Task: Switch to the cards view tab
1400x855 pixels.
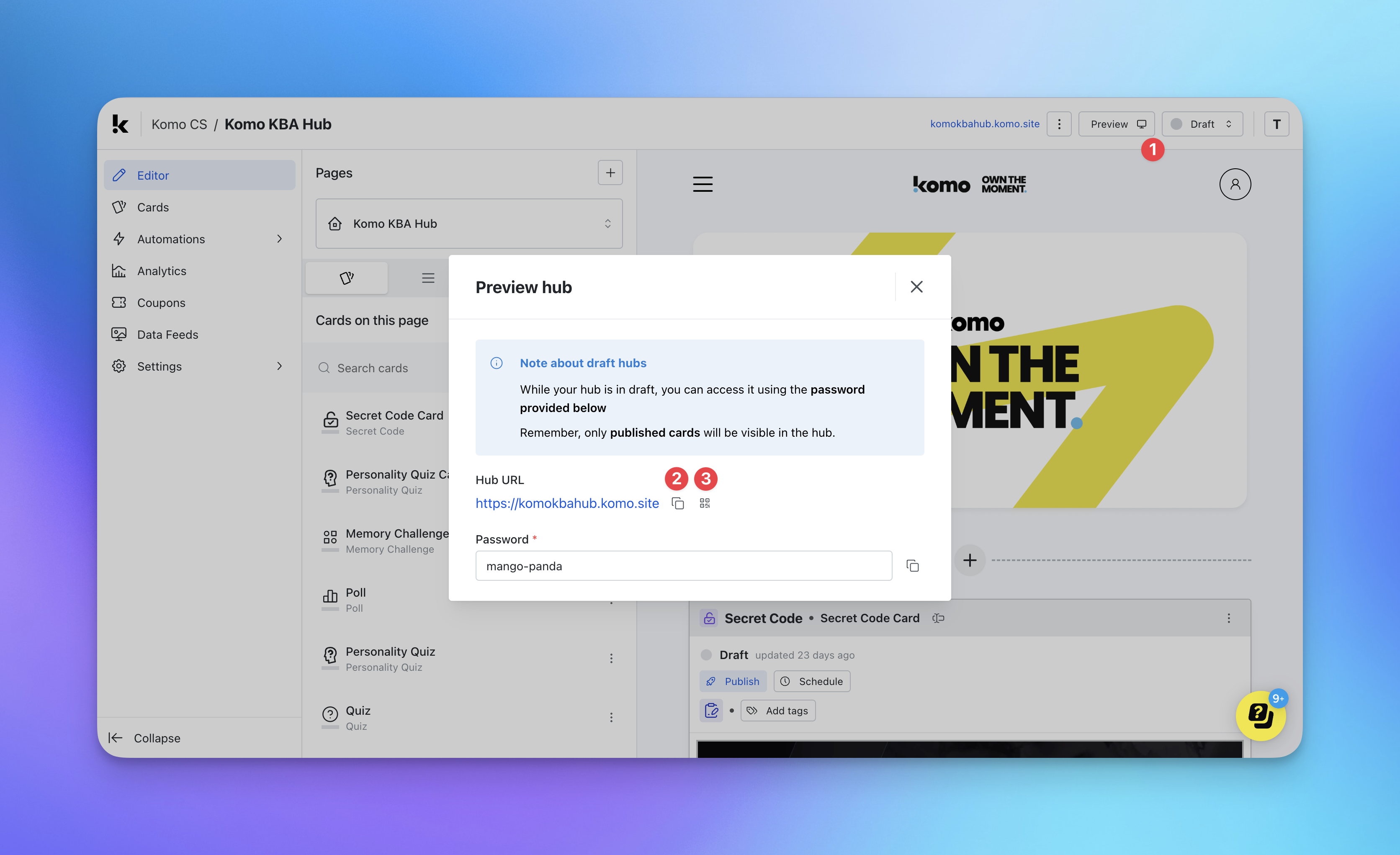Action: (347, 278)
